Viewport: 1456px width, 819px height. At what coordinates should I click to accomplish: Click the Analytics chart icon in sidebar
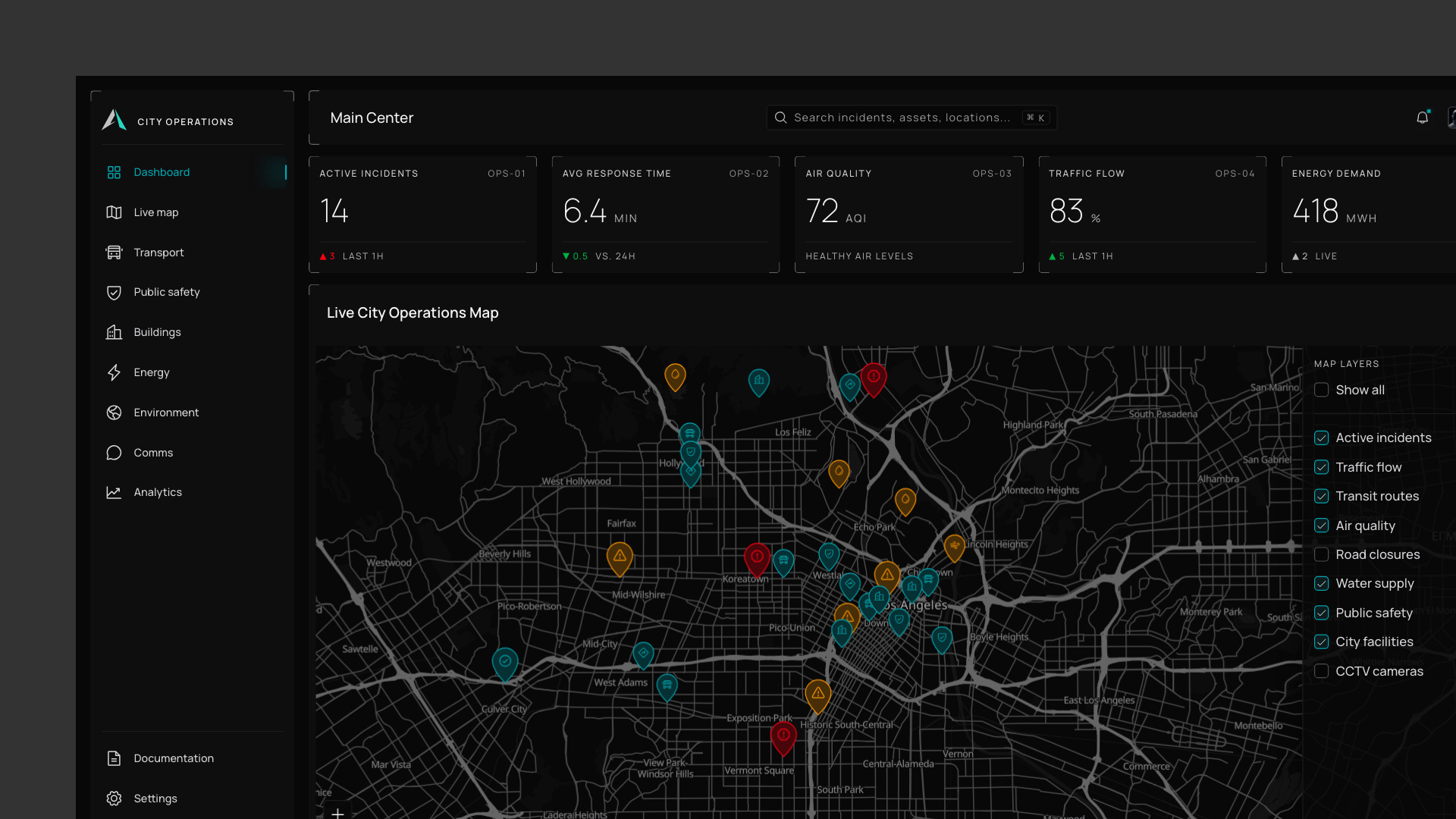pyautogui.click(x=114, y=492)
